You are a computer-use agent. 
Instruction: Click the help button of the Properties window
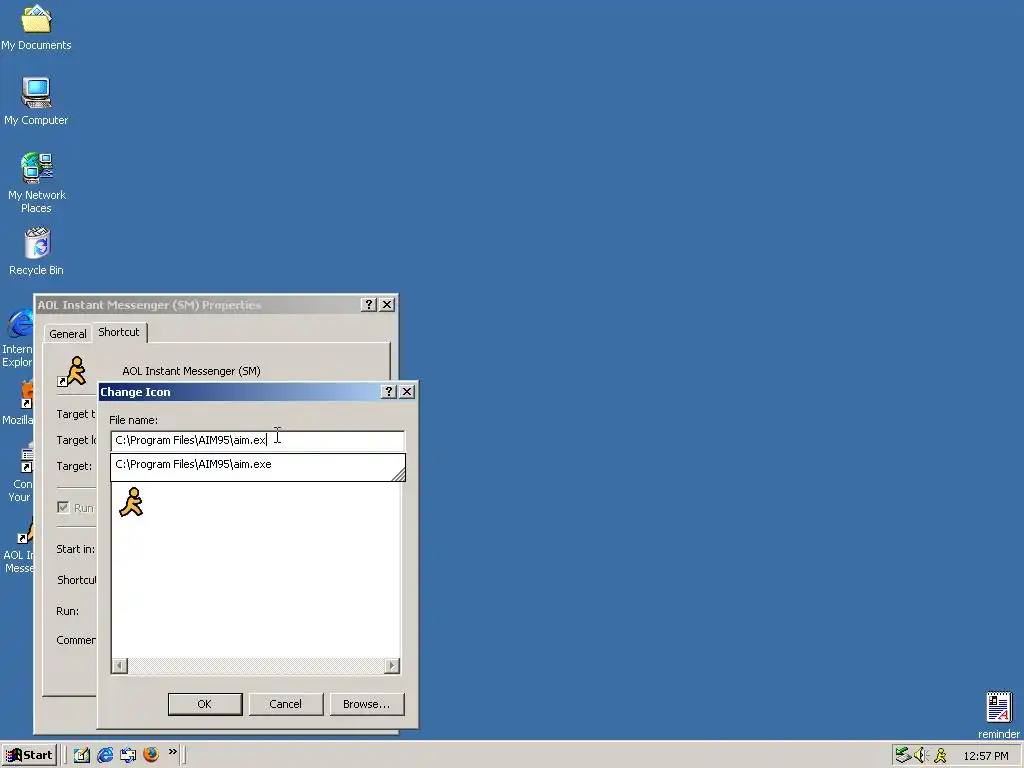(369, 304)
